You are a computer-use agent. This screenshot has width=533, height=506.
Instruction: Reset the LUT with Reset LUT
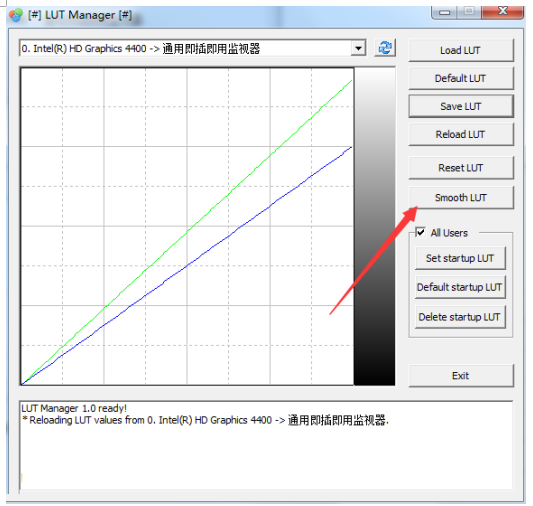[461, 168]
